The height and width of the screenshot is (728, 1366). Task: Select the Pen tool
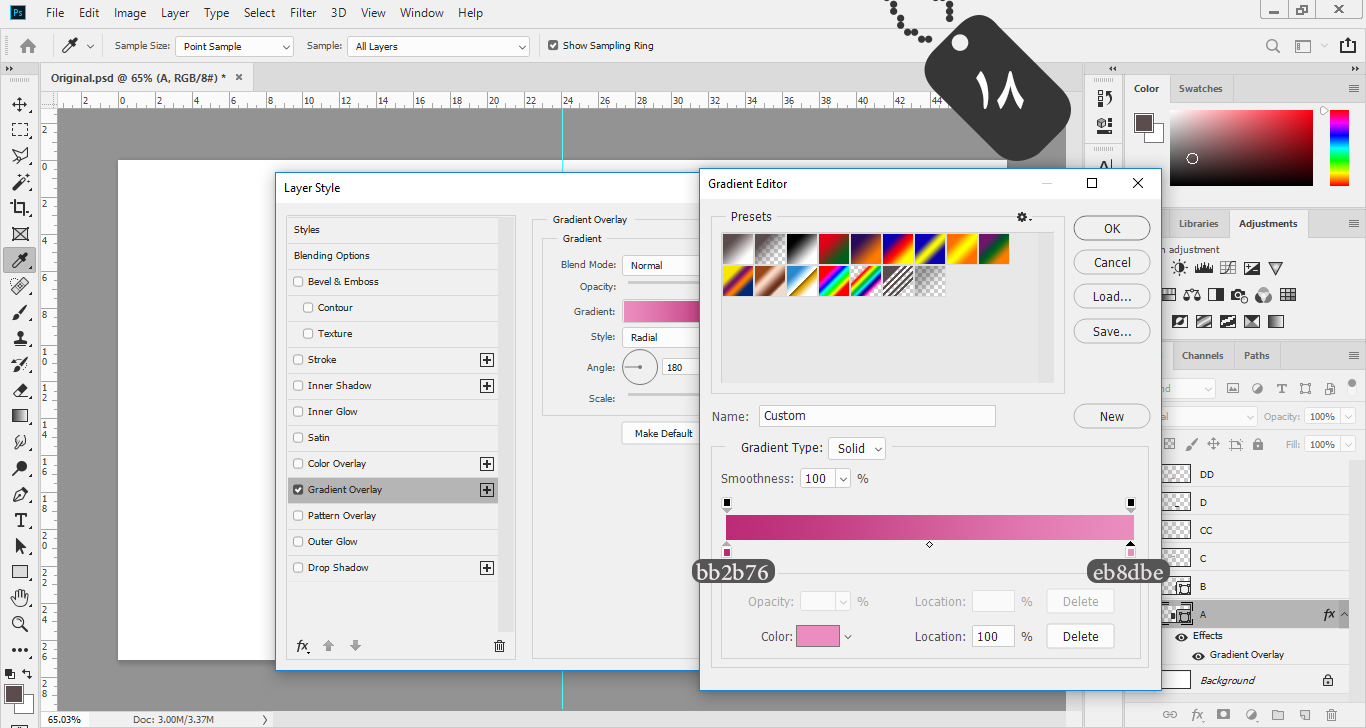point(20,494)
